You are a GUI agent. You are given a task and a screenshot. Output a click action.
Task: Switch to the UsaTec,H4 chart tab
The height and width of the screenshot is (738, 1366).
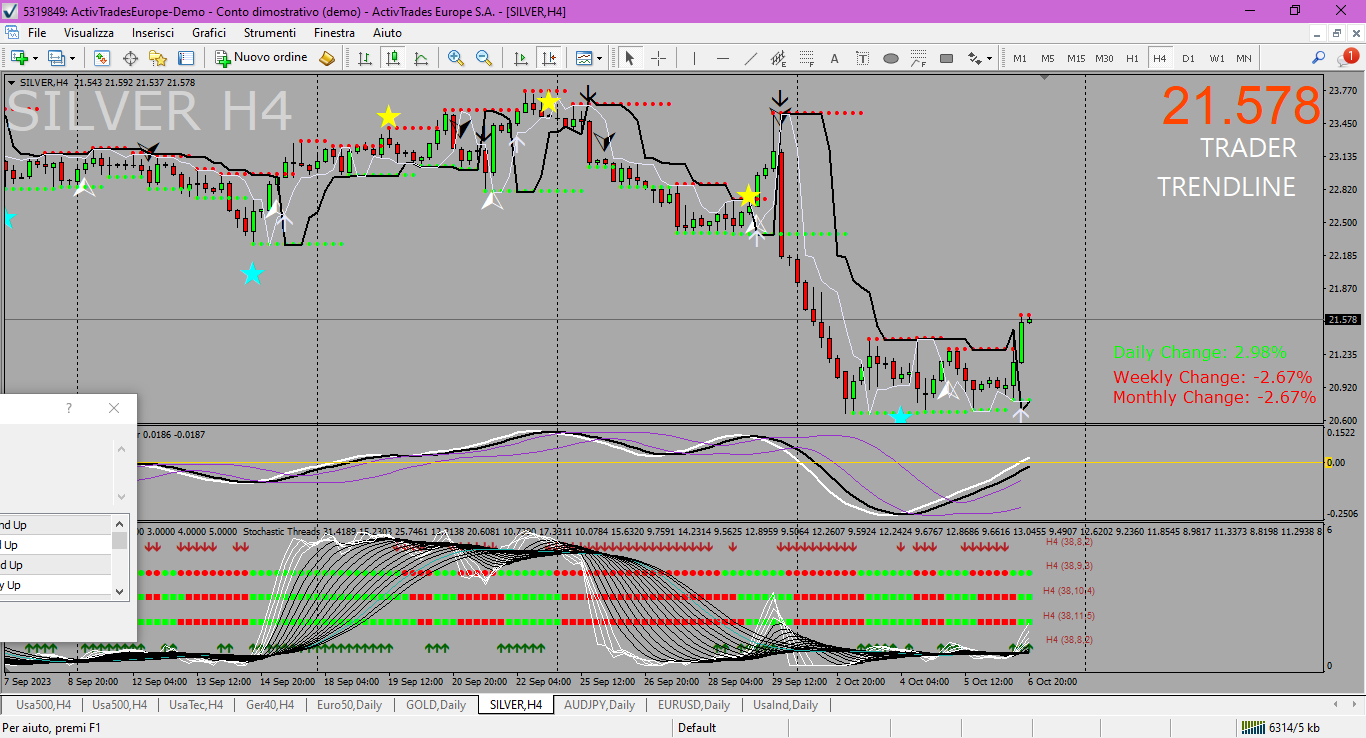(x=196, y=705)
